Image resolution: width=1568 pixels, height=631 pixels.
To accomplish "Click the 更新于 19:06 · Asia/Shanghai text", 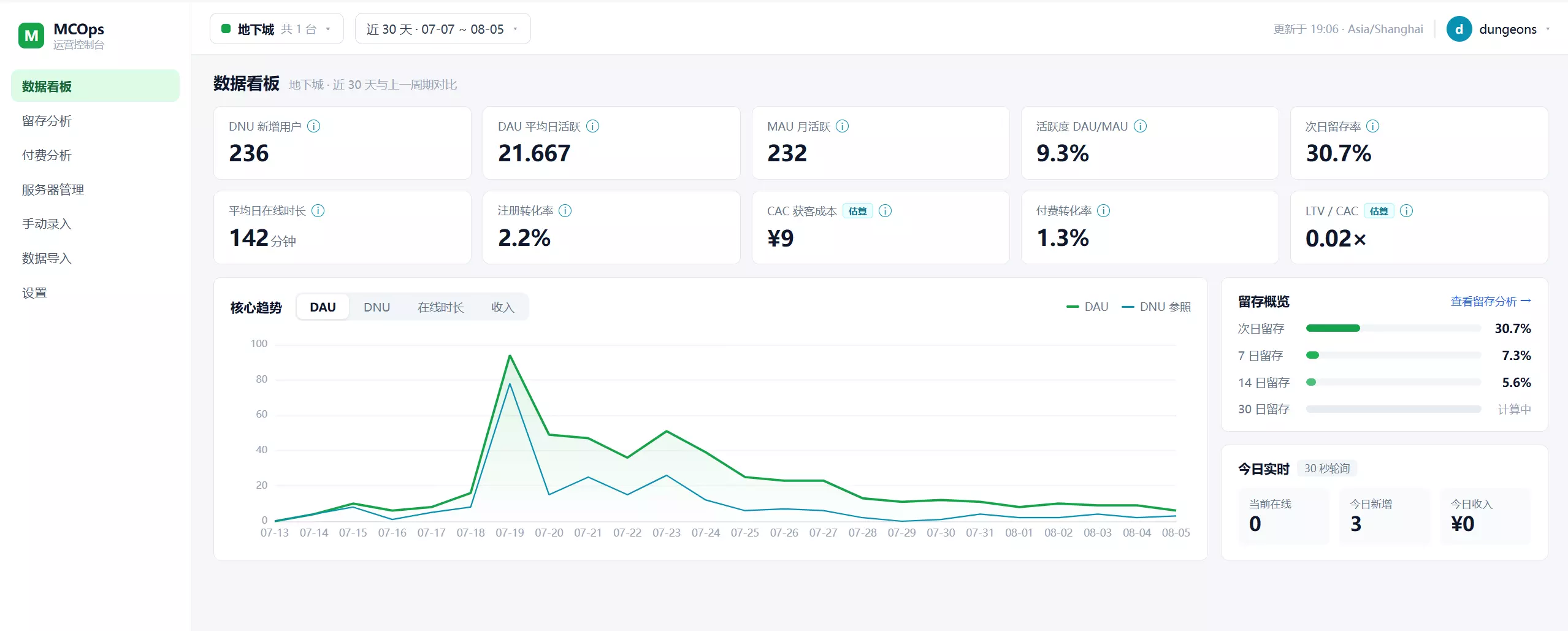I will click(1348, 29).
